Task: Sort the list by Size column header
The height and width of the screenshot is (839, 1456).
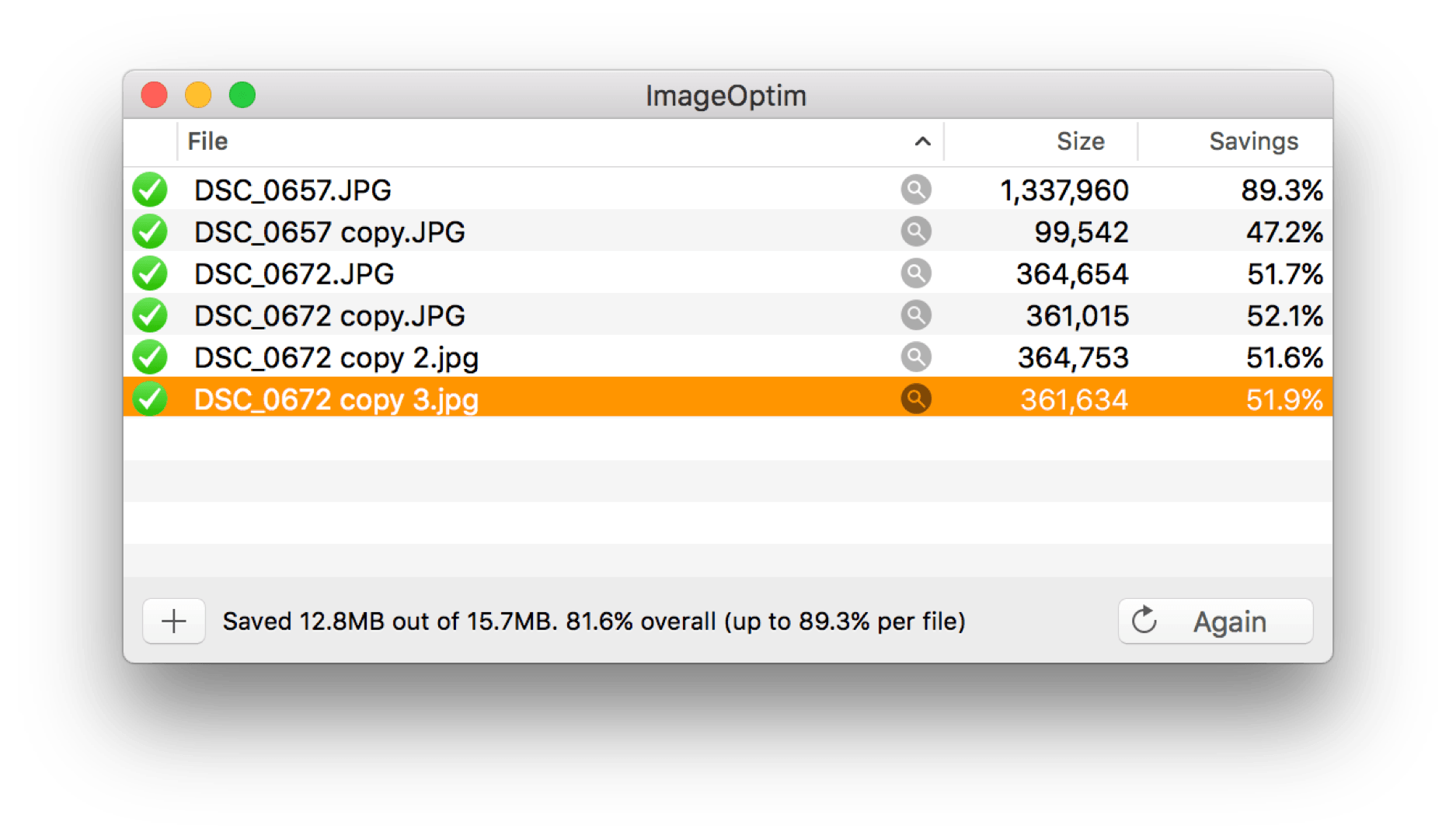Action: point(1079,141)
